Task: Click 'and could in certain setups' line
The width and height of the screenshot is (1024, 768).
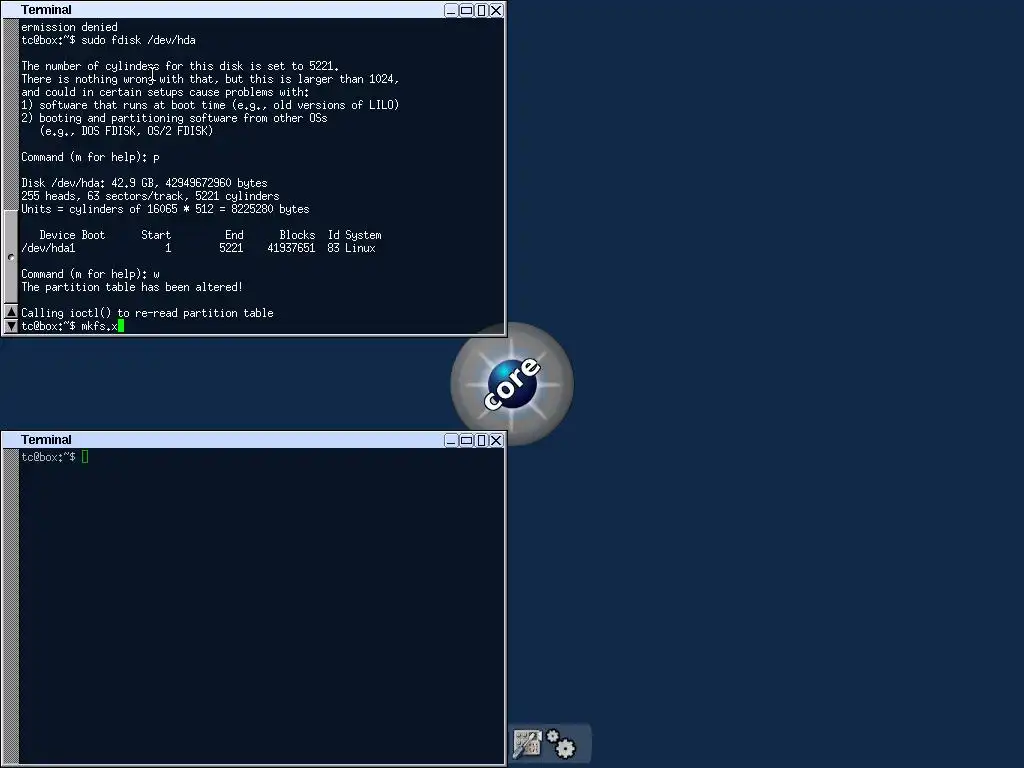Action: 165,92
